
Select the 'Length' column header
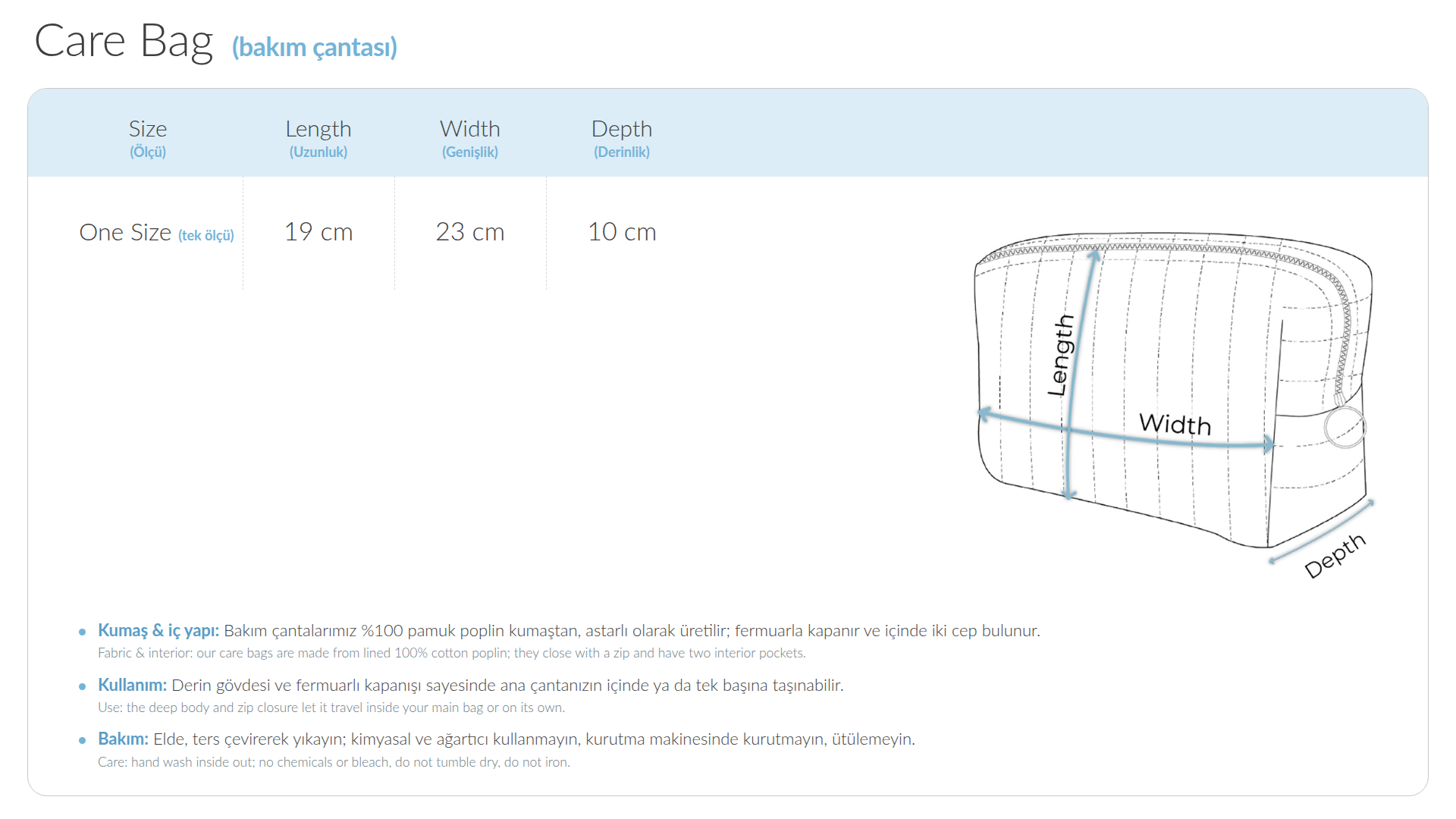[318, 130]
